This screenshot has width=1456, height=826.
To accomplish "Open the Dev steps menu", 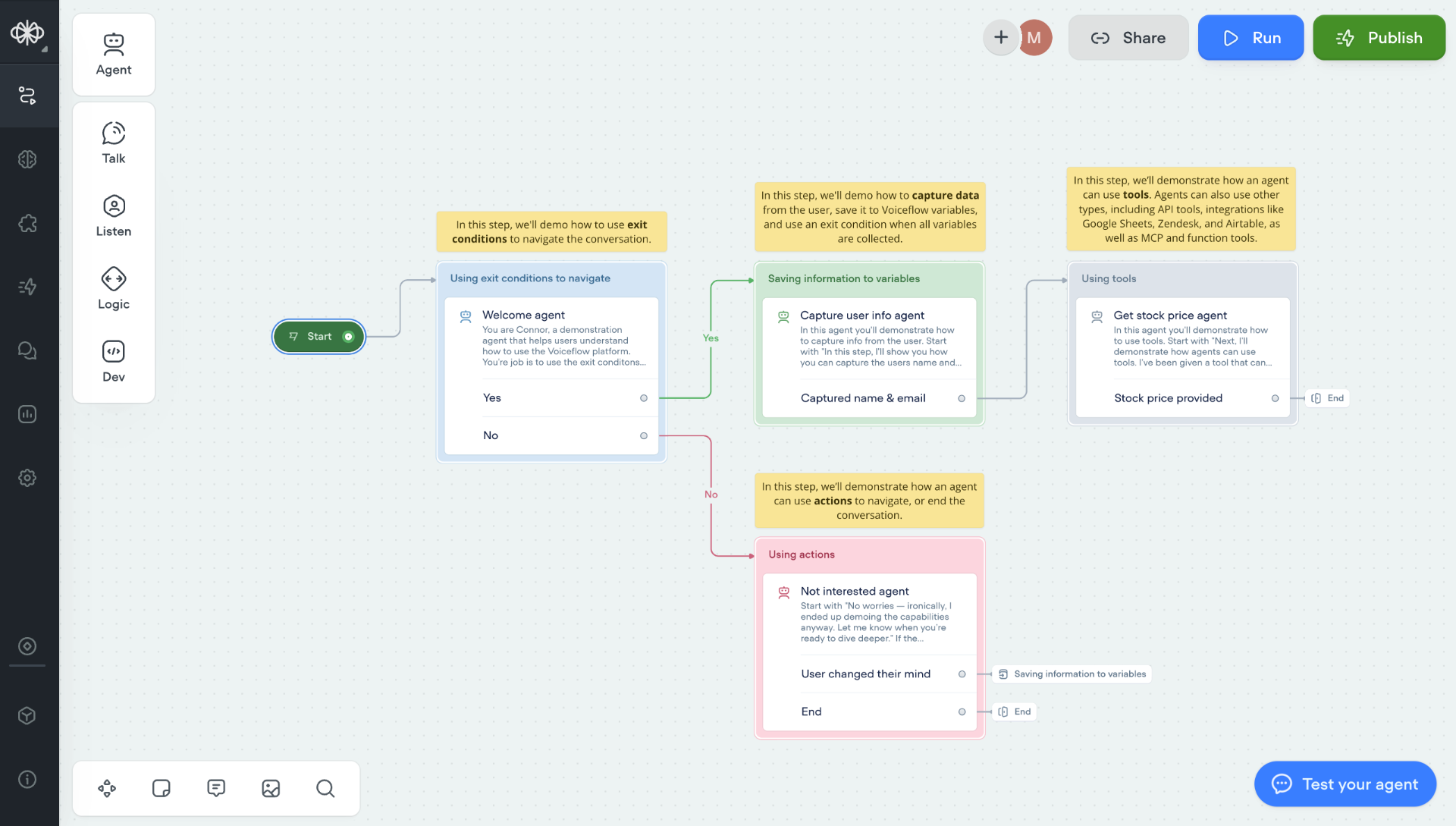I will [x=114, y=361].
